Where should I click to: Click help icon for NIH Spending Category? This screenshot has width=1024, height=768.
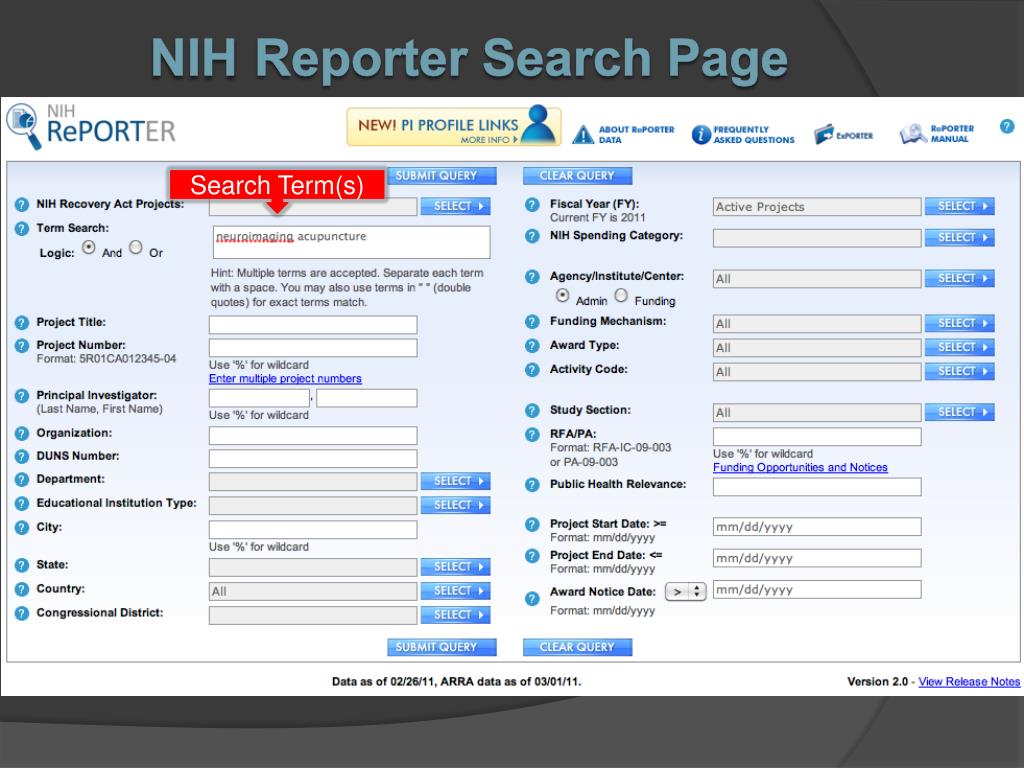point(532,236)
